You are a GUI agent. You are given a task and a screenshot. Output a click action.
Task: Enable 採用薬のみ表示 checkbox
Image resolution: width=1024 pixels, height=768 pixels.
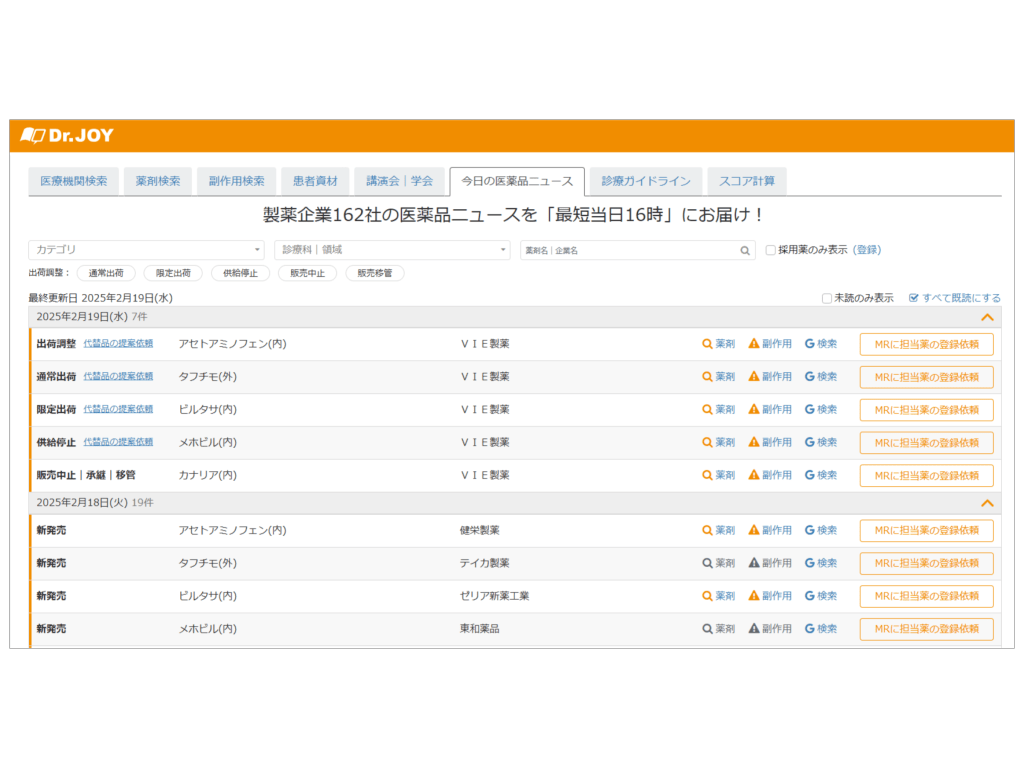pos(770,250)
